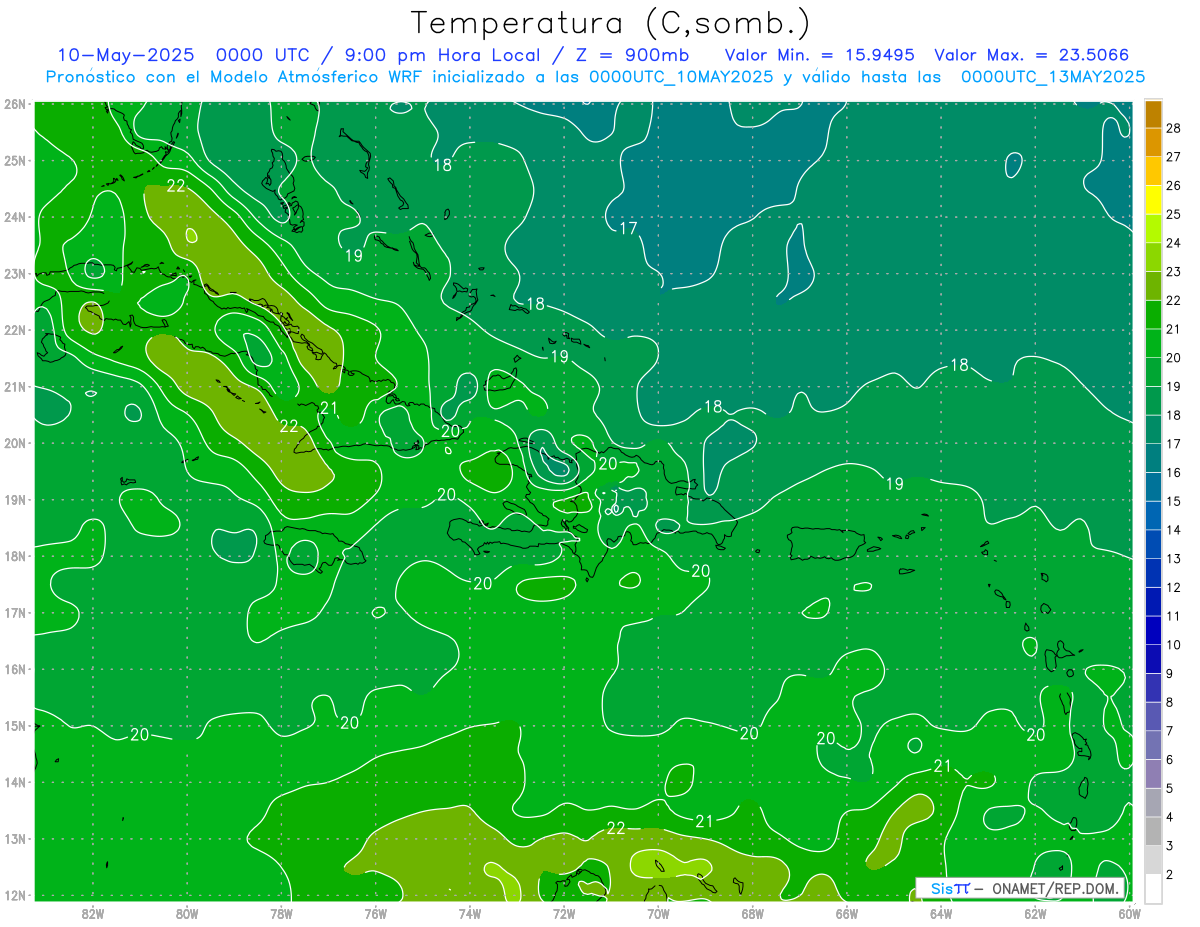Click the brown swatch above the 28 mark
The image size is (1200, 927).
click(1153, 114)
